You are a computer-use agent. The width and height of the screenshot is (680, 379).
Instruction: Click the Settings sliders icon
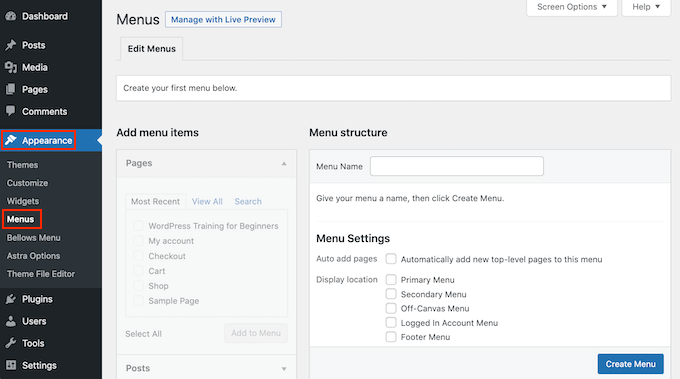tap(10, 365)
